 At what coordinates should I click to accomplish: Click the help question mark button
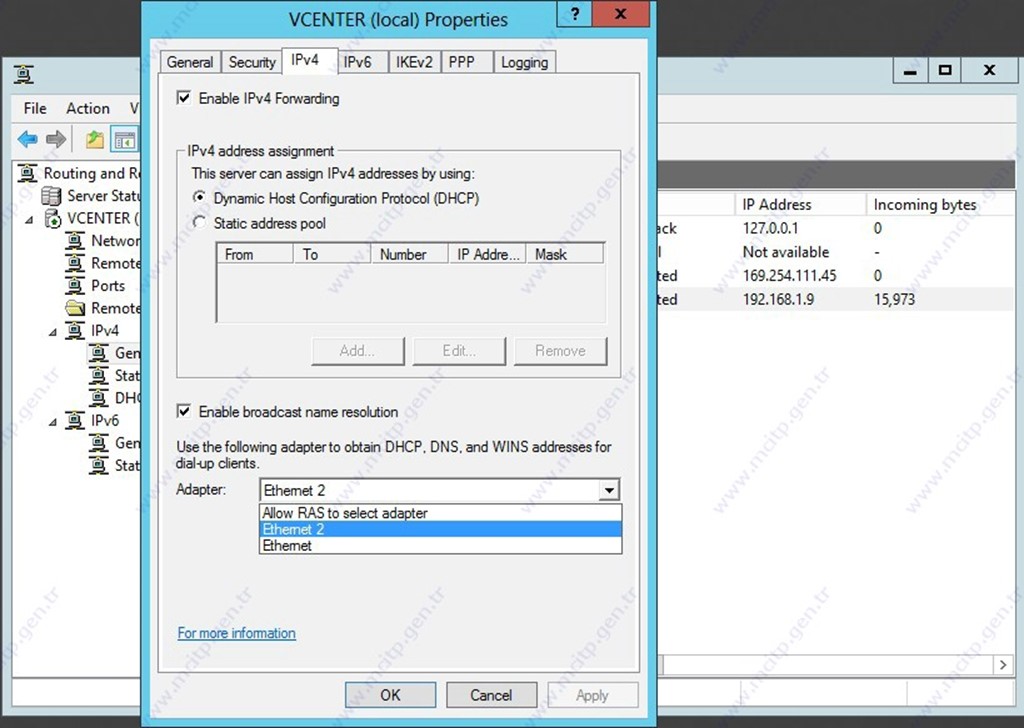pyautogui.click(x=574, y=15)
